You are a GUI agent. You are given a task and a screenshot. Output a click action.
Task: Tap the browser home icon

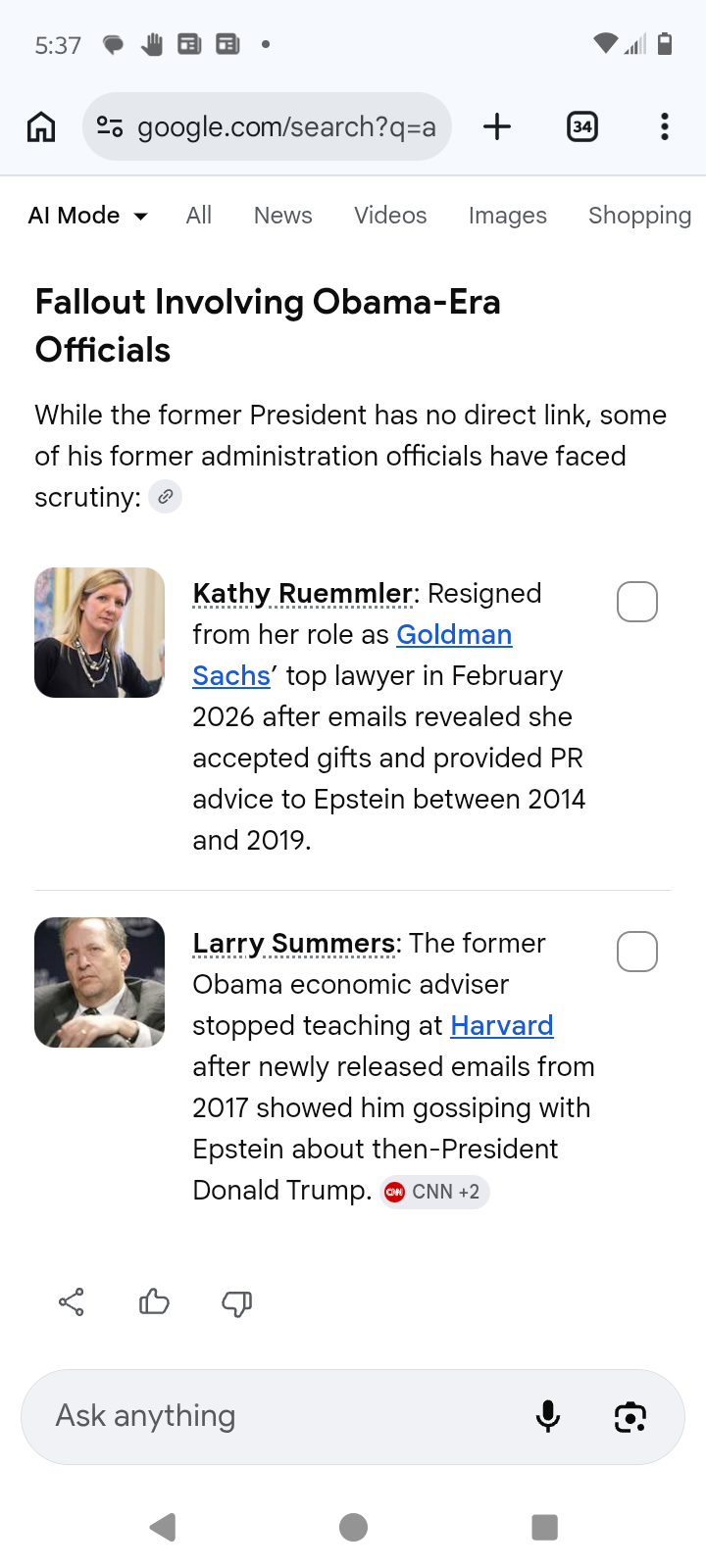41,126
